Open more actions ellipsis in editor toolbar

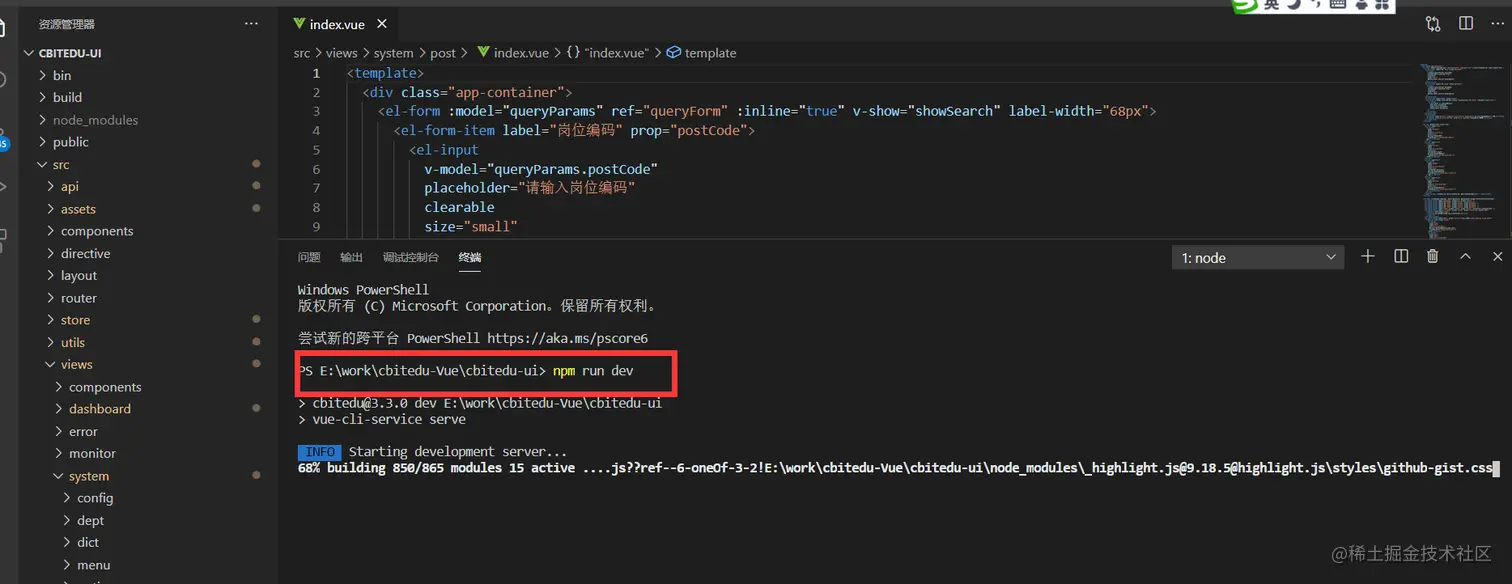(x=1499, y=23)
